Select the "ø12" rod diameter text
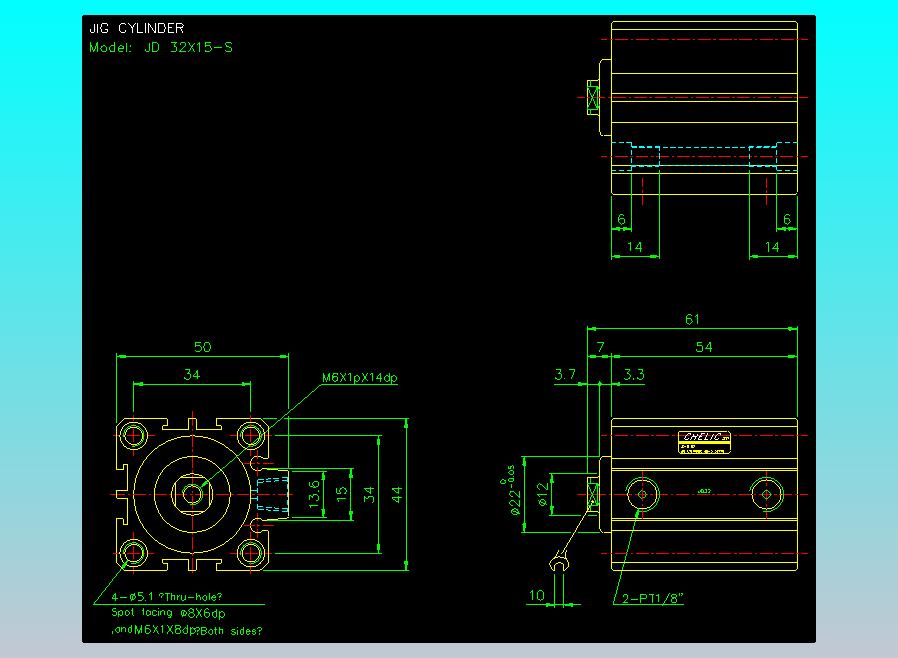Image resolution: width=898 pixels, height=658 pixels. pos(543,494)
